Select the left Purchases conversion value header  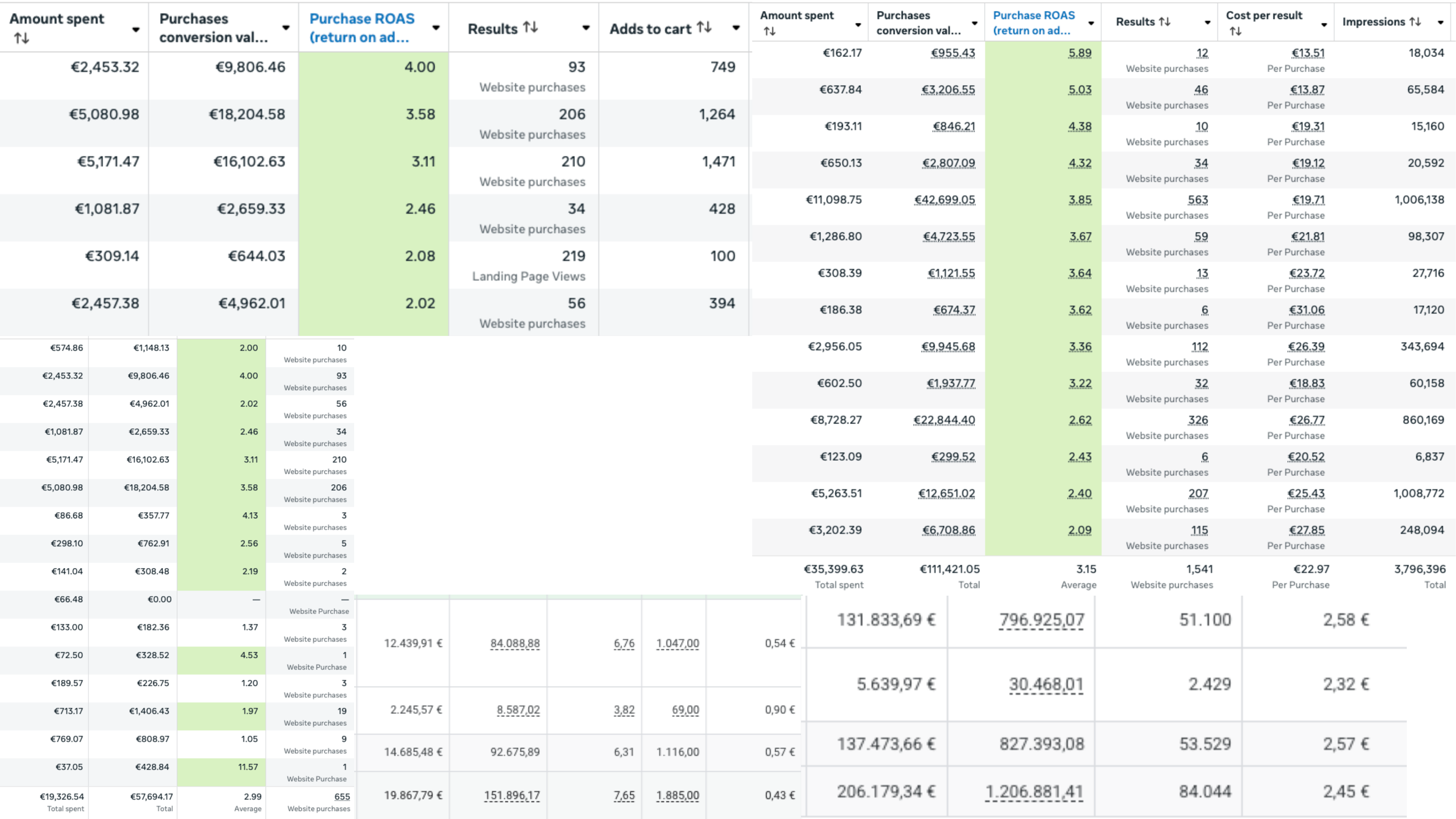click(x=213, y=28)
